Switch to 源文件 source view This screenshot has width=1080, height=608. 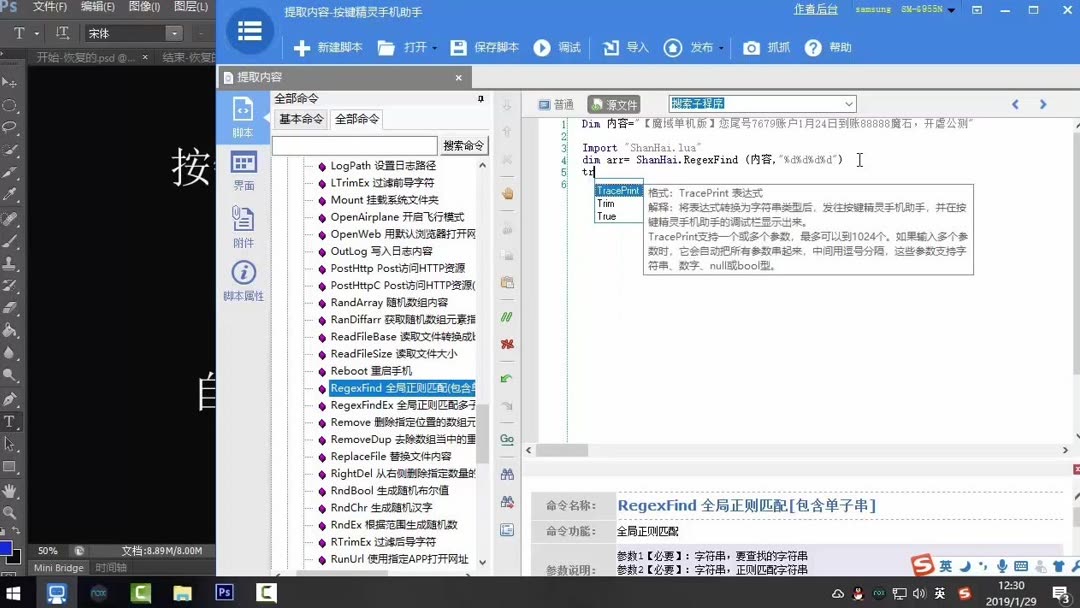point(611,103)
